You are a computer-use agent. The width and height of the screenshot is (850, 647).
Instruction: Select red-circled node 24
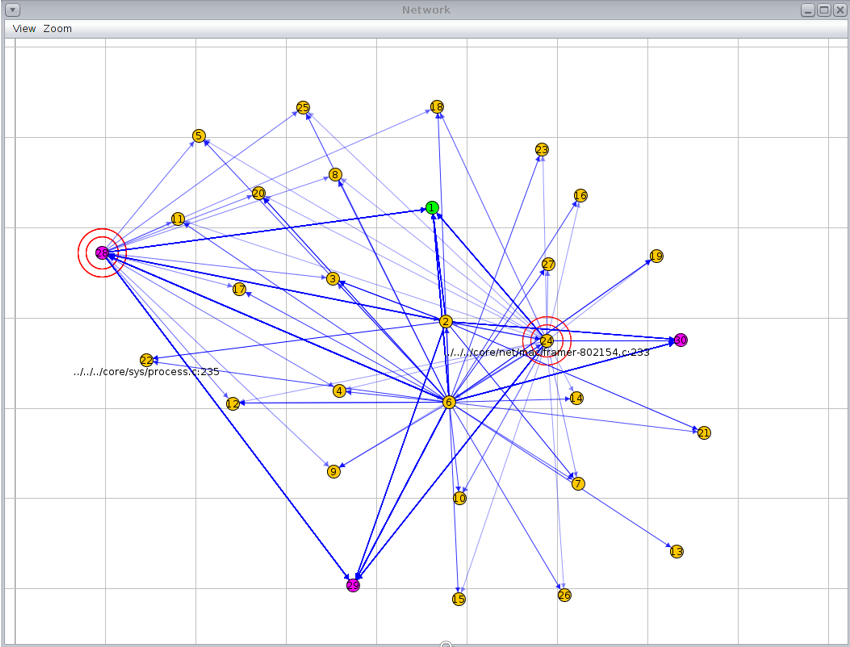[x=546, y=340]
